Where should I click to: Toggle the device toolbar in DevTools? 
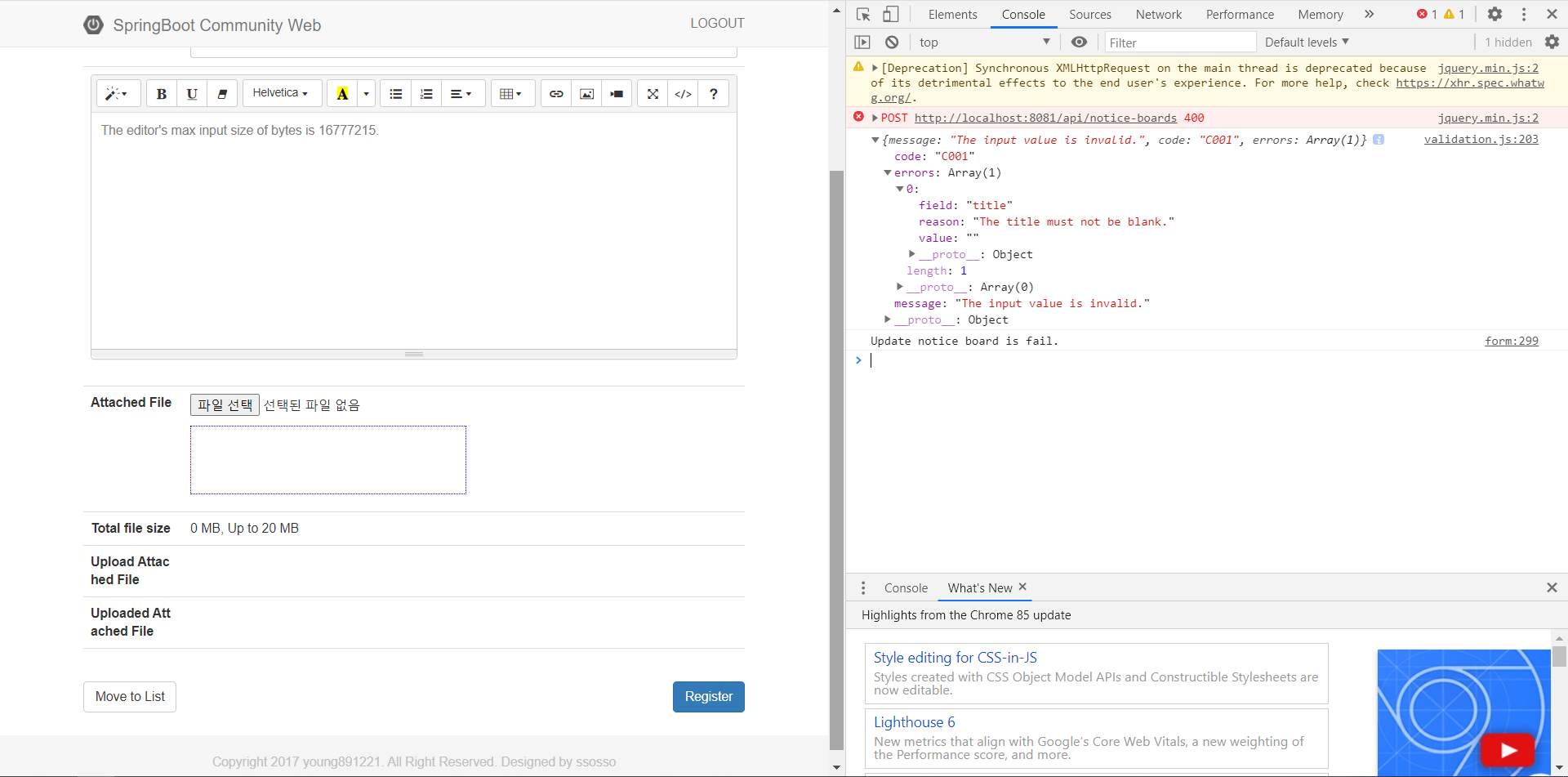(x=891, y=15)
